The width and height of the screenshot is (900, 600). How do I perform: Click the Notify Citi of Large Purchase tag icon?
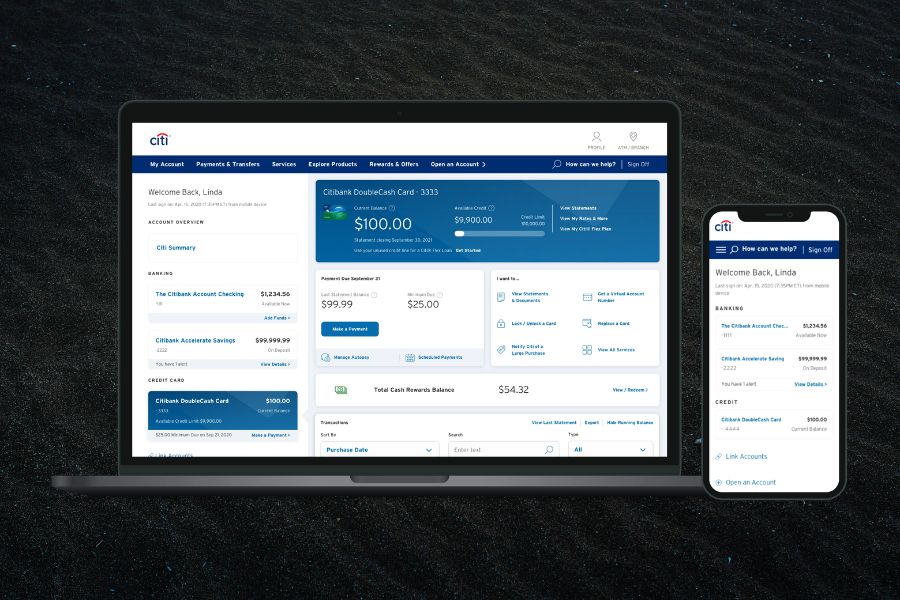(x=501, y=350)
